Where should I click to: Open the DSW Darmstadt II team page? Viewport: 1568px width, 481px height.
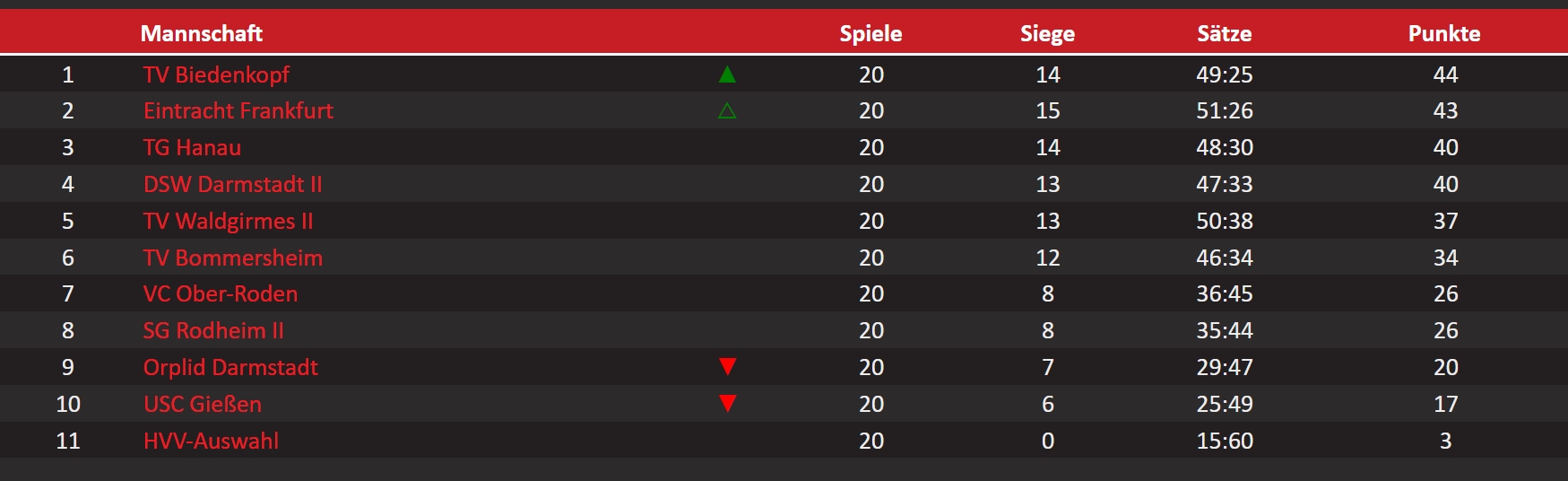232,184
